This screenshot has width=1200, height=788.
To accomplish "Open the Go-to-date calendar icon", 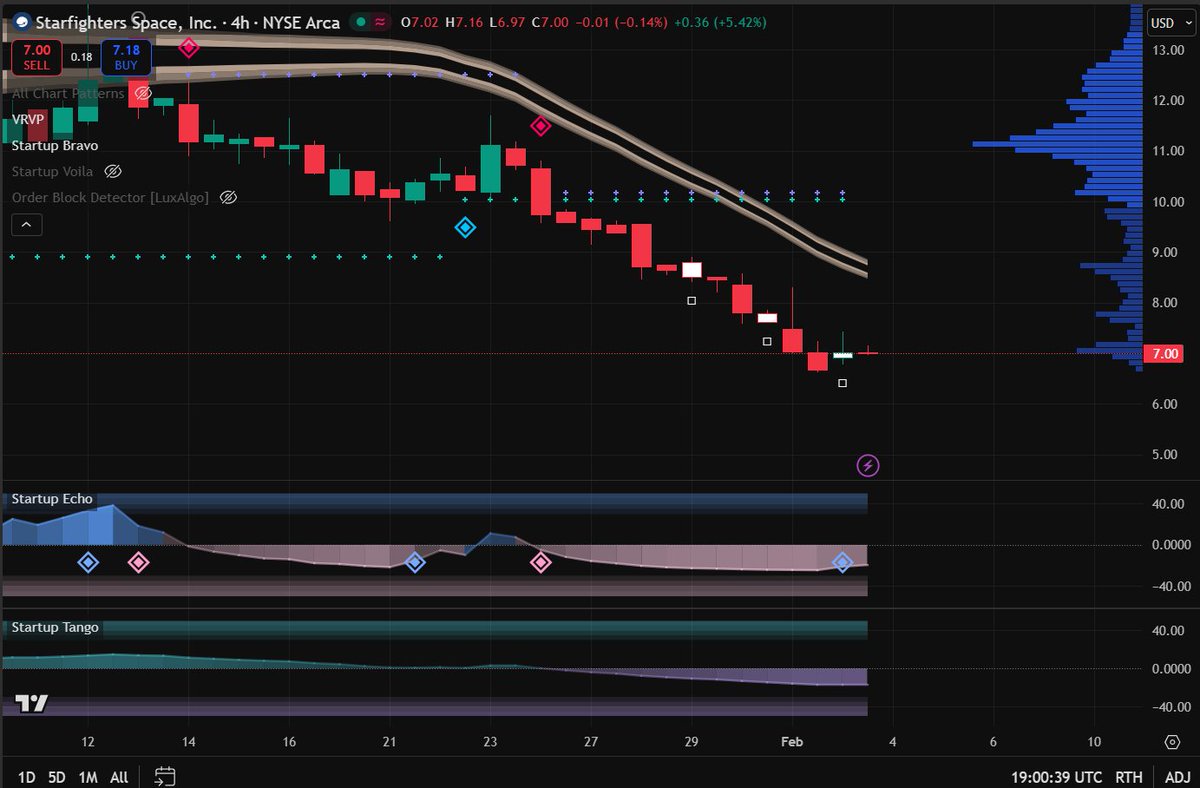I will [x=165, y=776].
